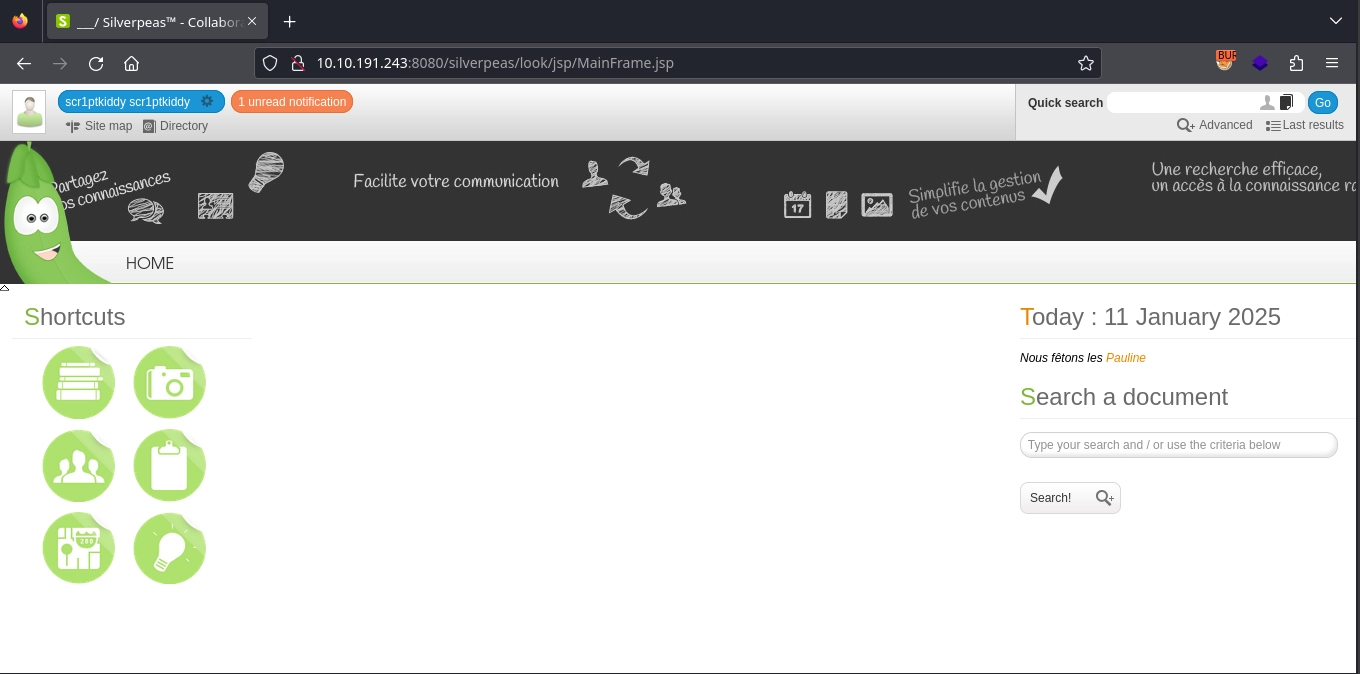Open the stacked books shortcut icon

[78, 383]
